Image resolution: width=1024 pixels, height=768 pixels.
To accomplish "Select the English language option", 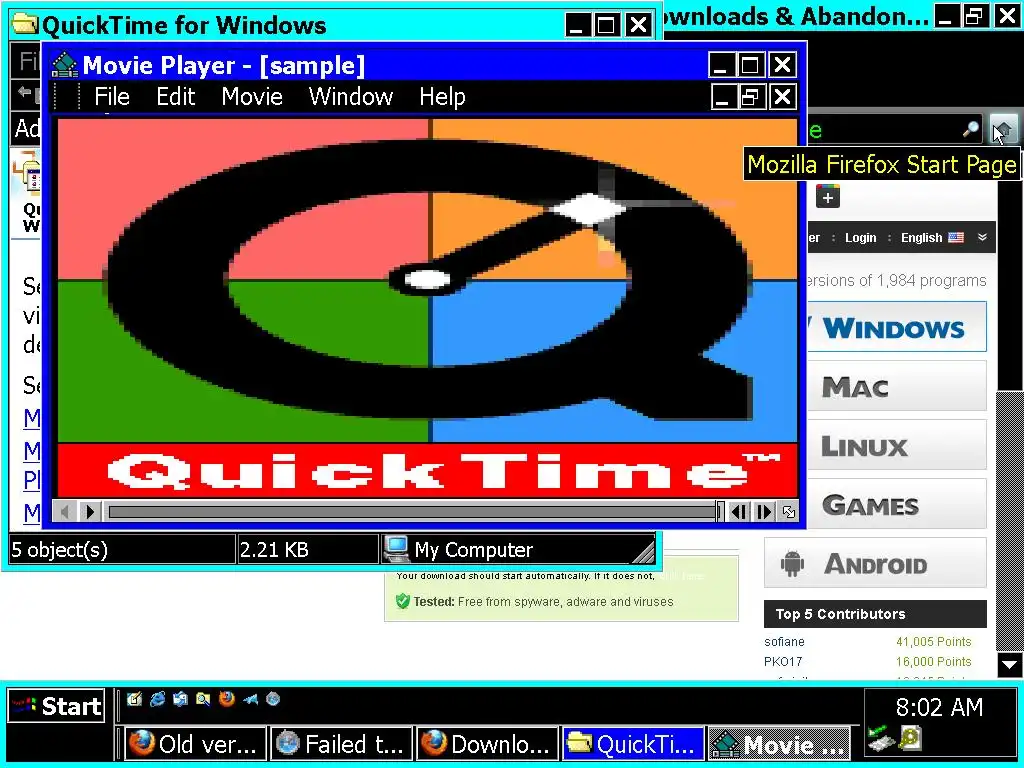I will coord(921,238).
